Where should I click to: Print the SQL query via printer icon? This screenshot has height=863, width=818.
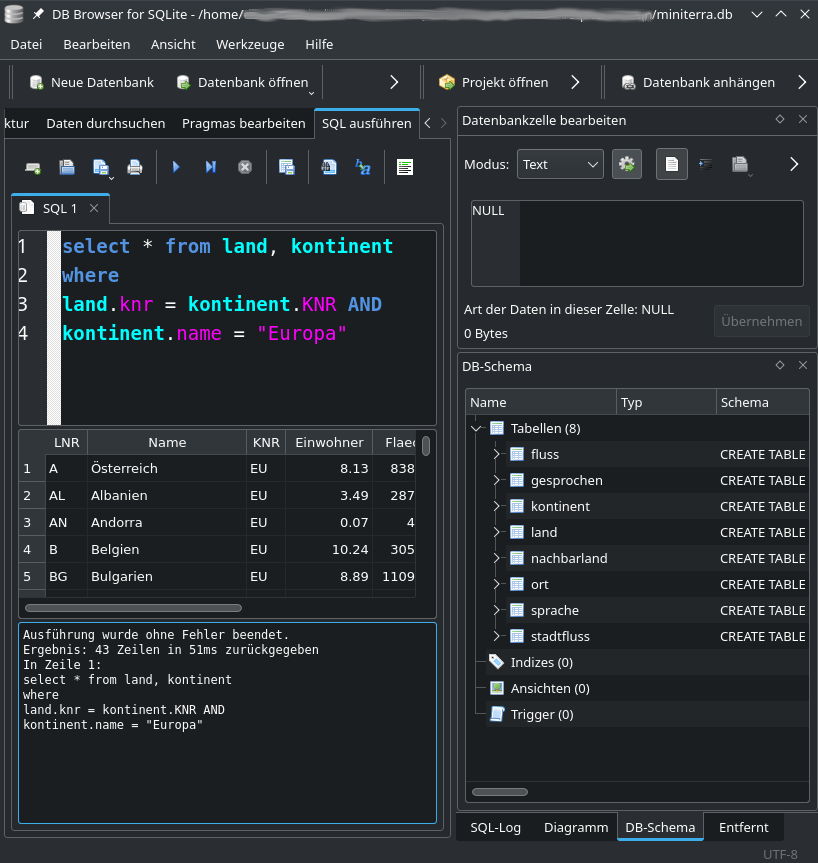click(x=135, y=167)
